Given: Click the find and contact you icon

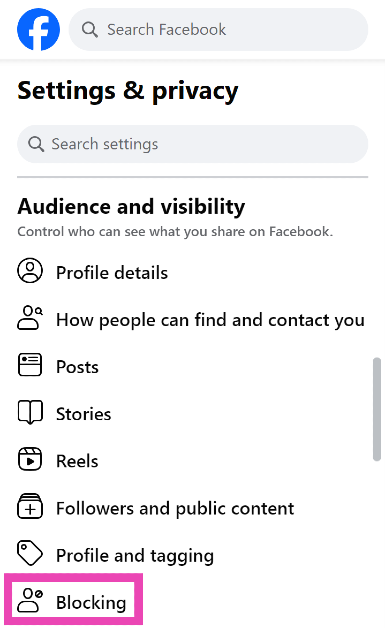Looking at the screenshot, I should point(30,318).
